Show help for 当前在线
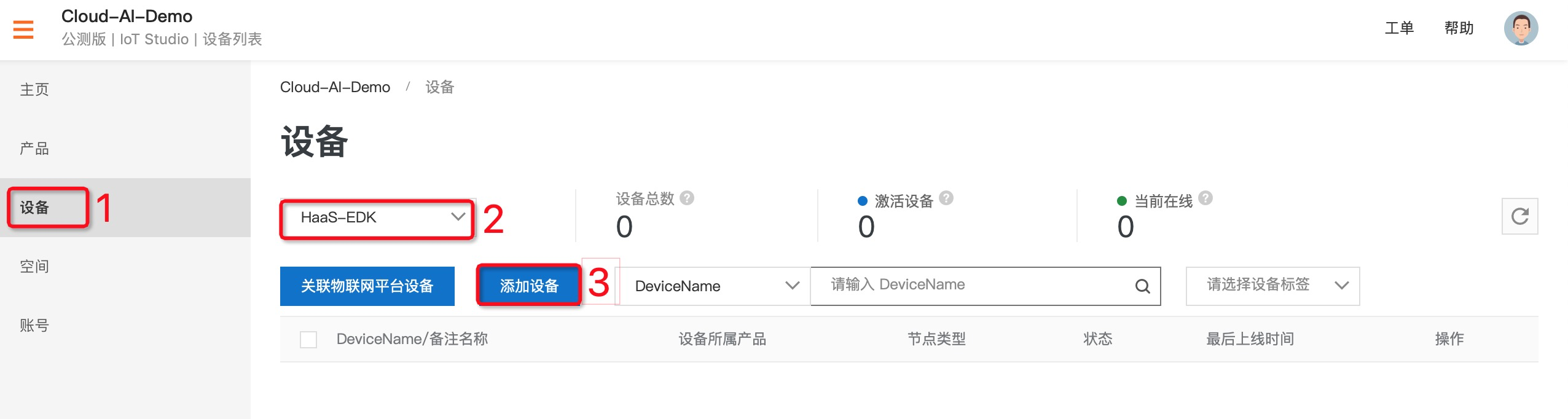This screenshot has height=419, width=1568. click(1205, 198)
